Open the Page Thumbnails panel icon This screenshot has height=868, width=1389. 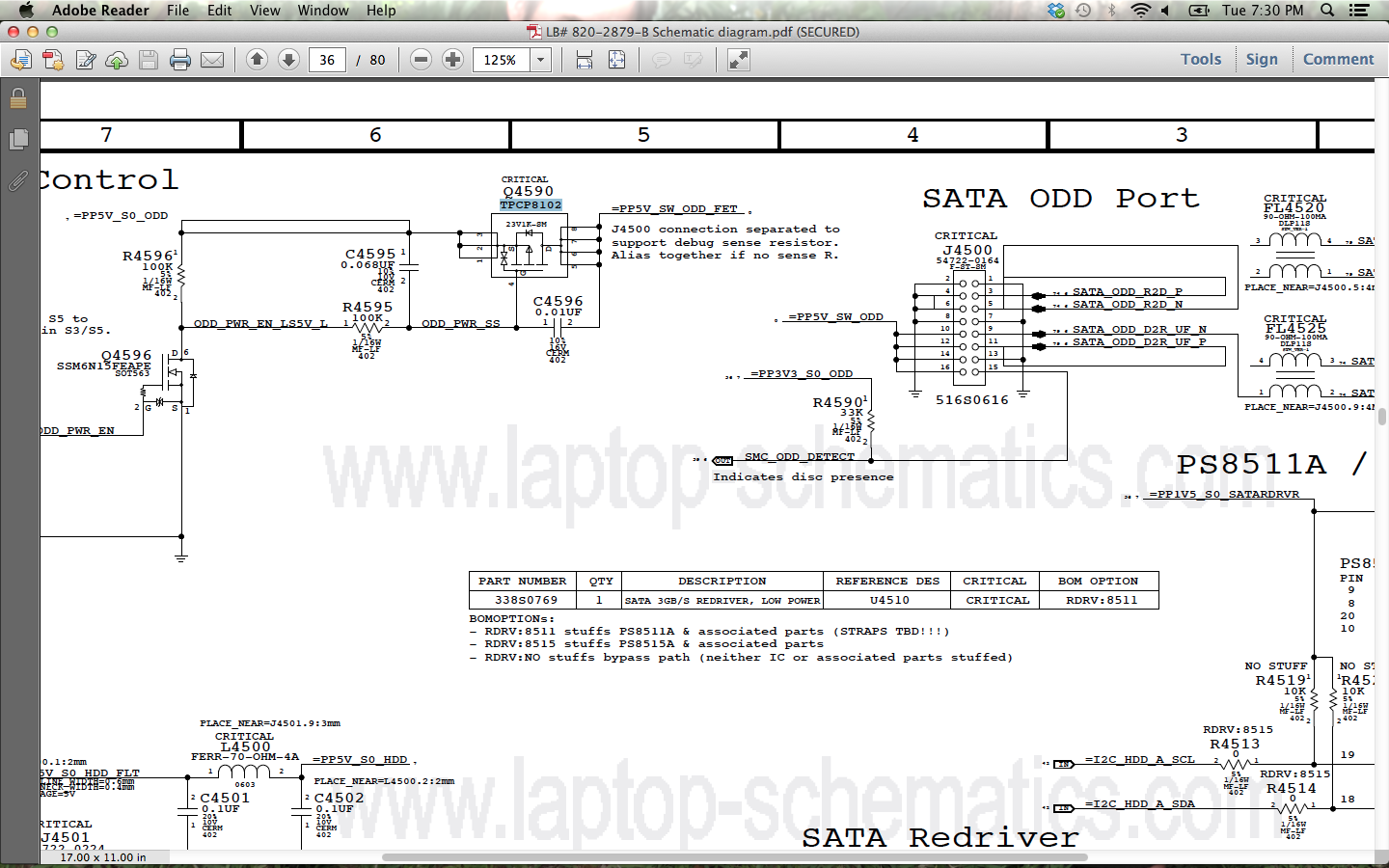click(x=18, y=139)
